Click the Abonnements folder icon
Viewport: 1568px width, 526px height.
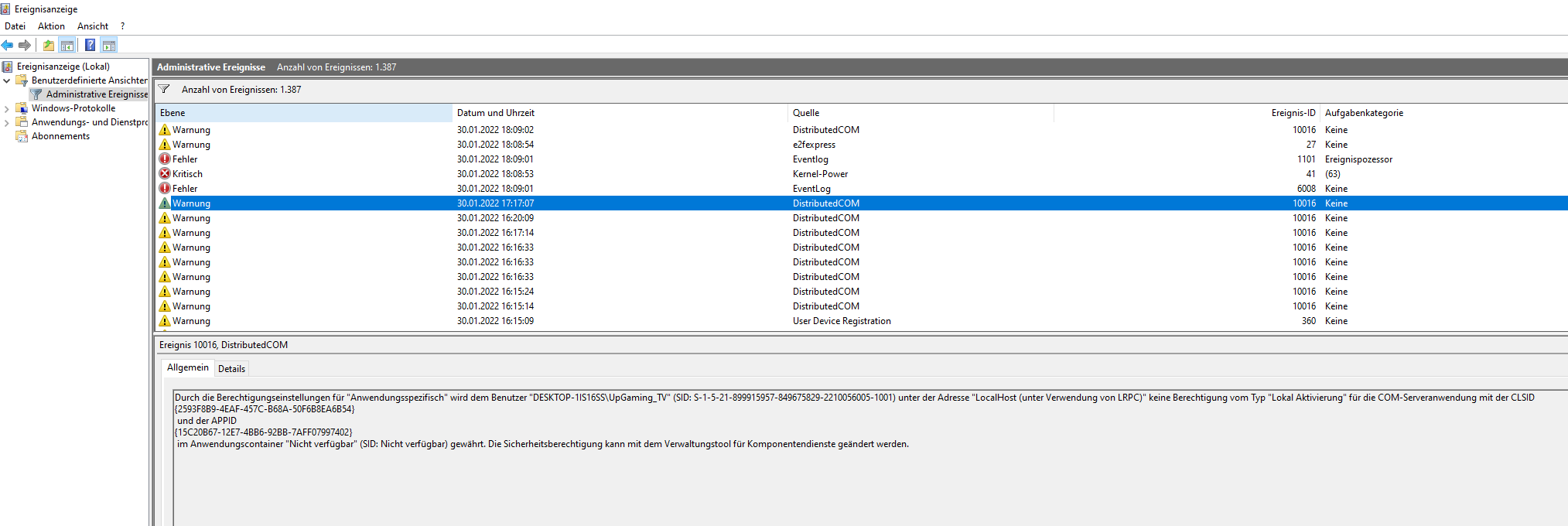coord(22,136)
